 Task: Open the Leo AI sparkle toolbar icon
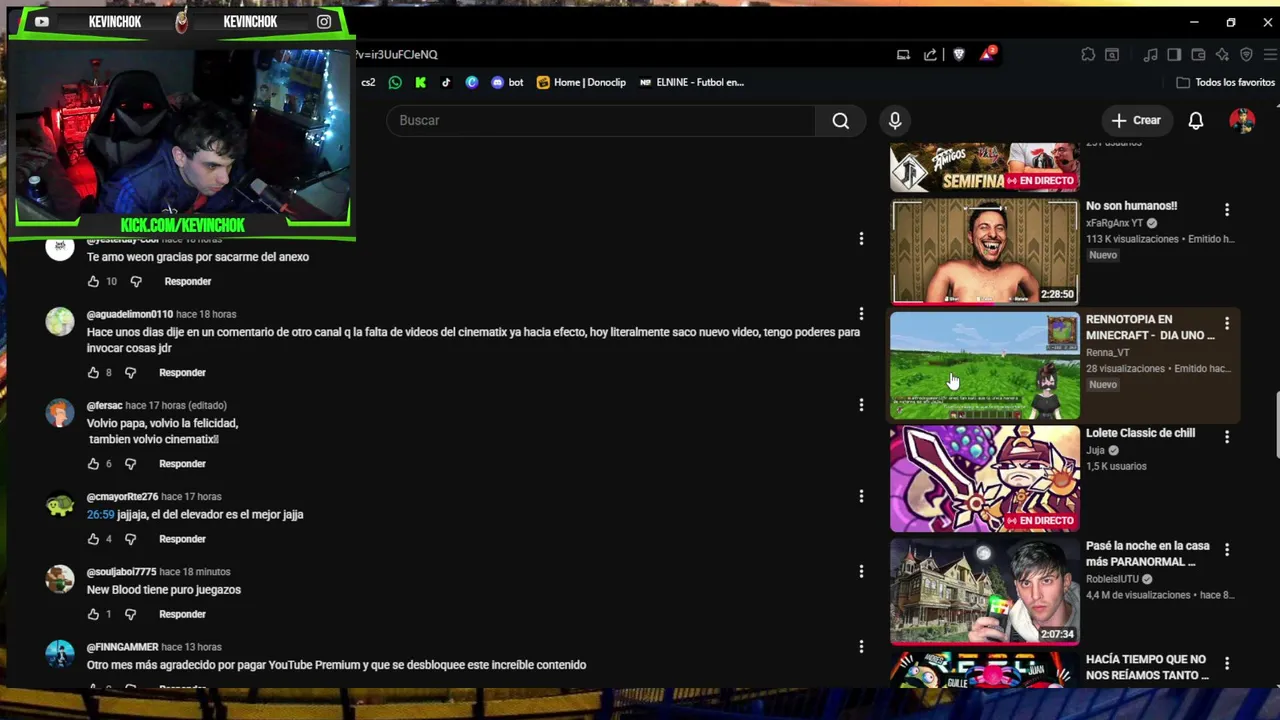click(x=1222, y=54)
